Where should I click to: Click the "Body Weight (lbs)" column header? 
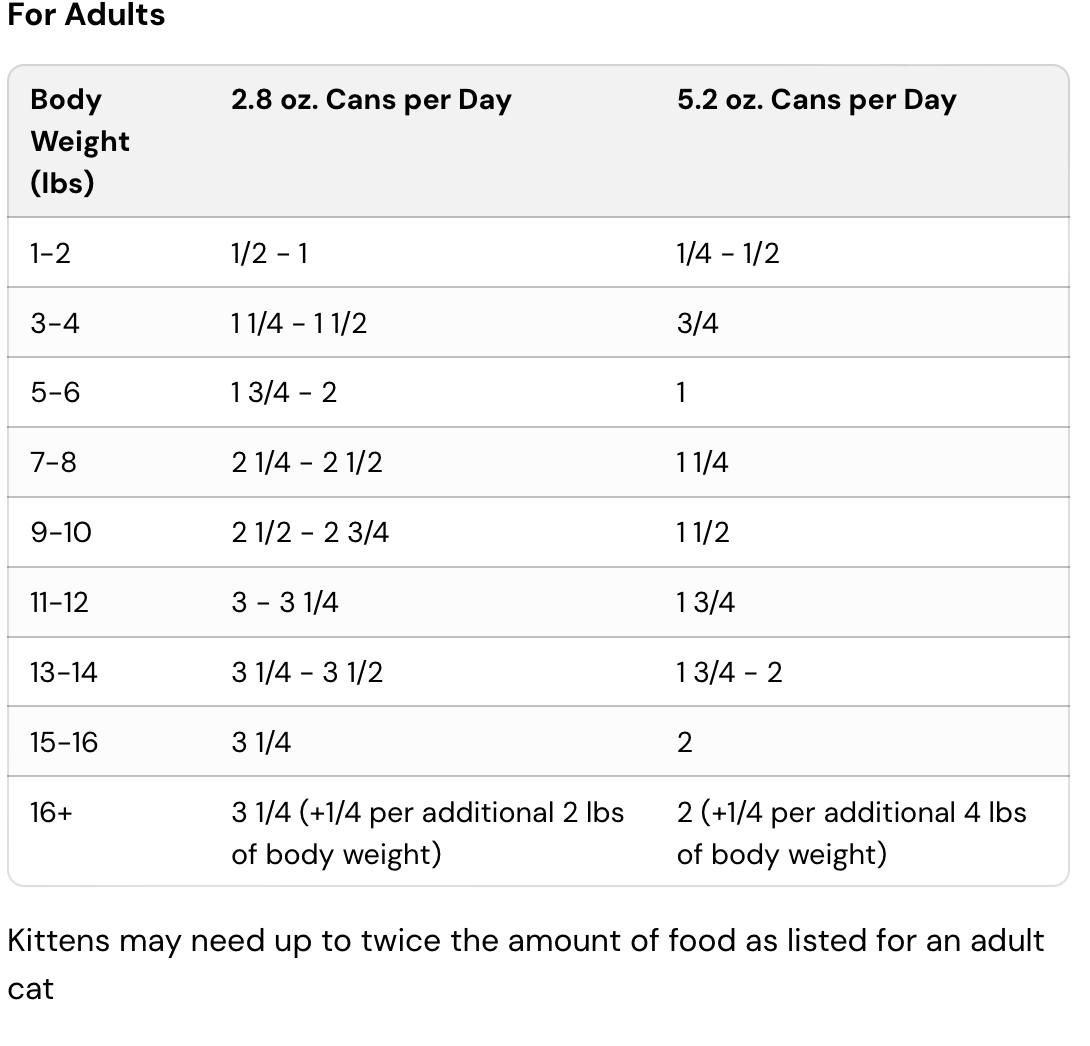point(80,141)
